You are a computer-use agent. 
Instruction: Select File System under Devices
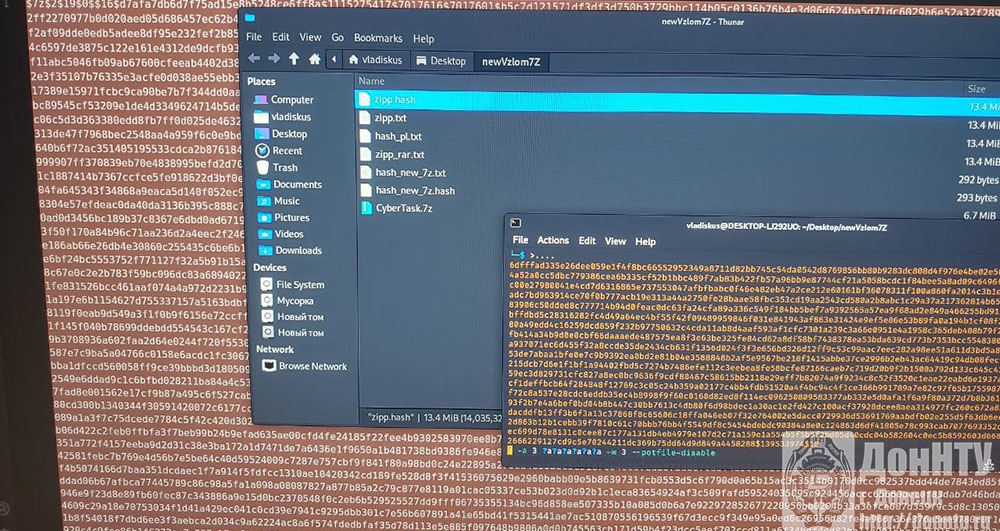(x=299, y=285)
